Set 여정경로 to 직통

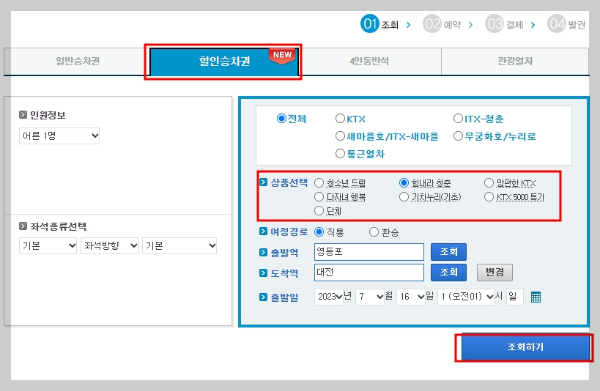[x=319, y=232]
